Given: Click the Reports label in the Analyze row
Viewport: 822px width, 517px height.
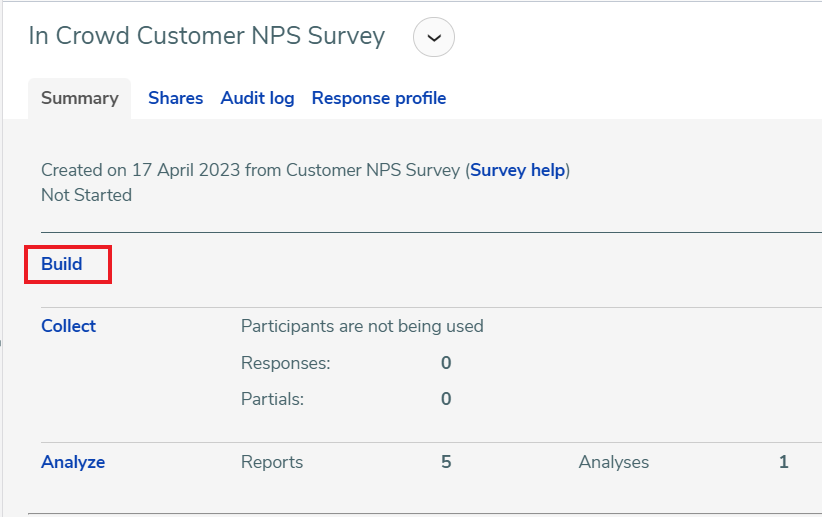Looking at the screenshot, I should coord(272,462).
